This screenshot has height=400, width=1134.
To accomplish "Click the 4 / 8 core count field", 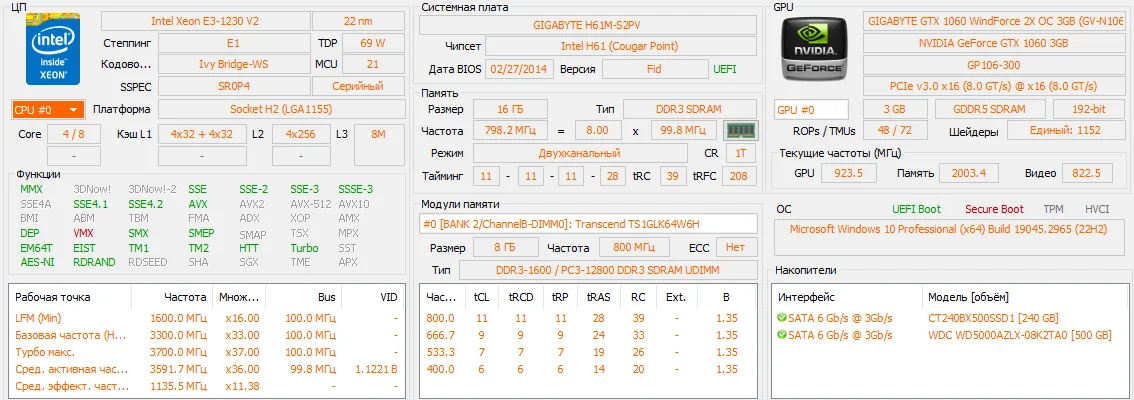I will point(73,134).
